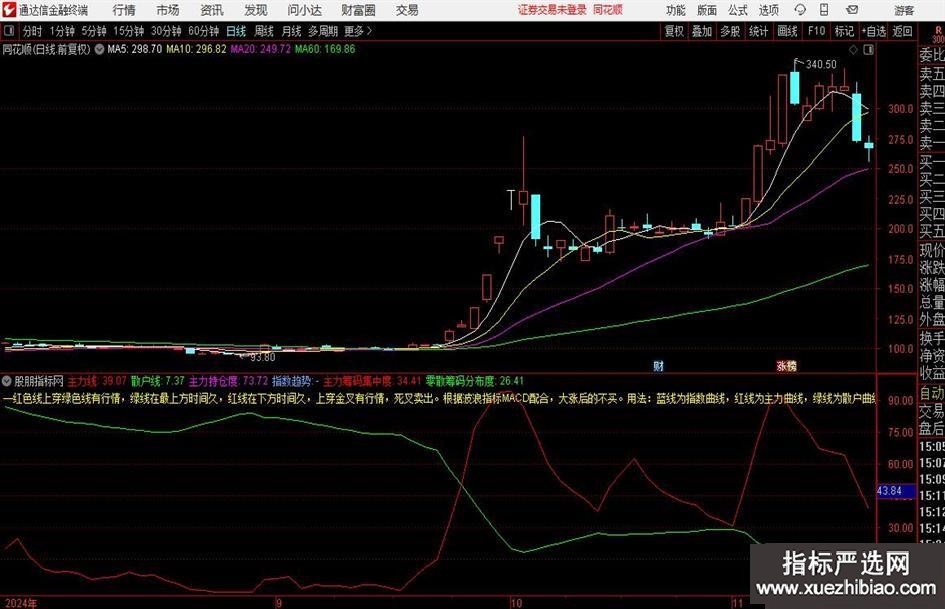Viewport: 945px width, 609px height.
Task: Click the +自选 add favorite button
Action: [x=873, y=31]
